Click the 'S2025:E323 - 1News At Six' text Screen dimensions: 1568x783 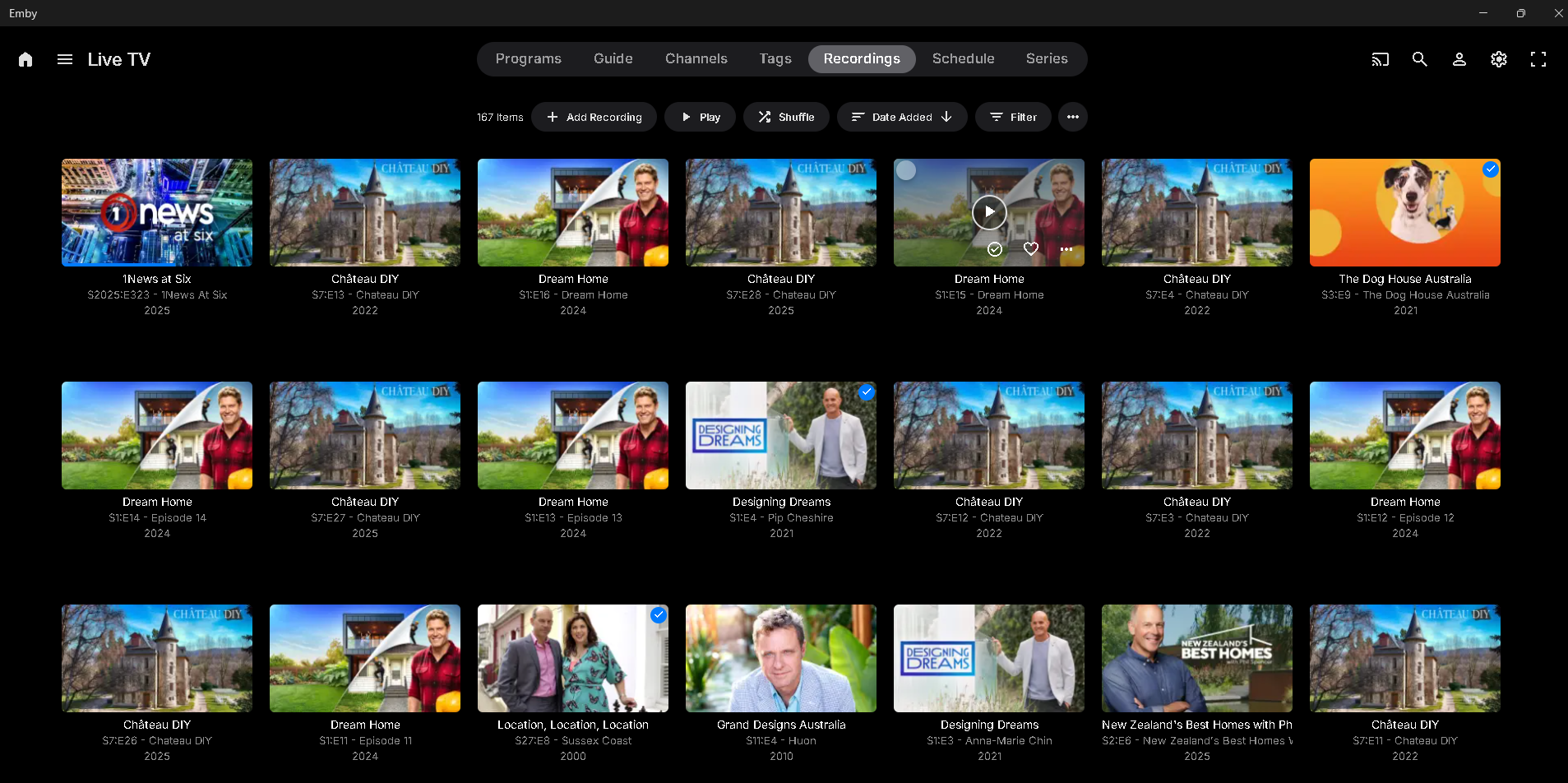click(x=157, y=295)
